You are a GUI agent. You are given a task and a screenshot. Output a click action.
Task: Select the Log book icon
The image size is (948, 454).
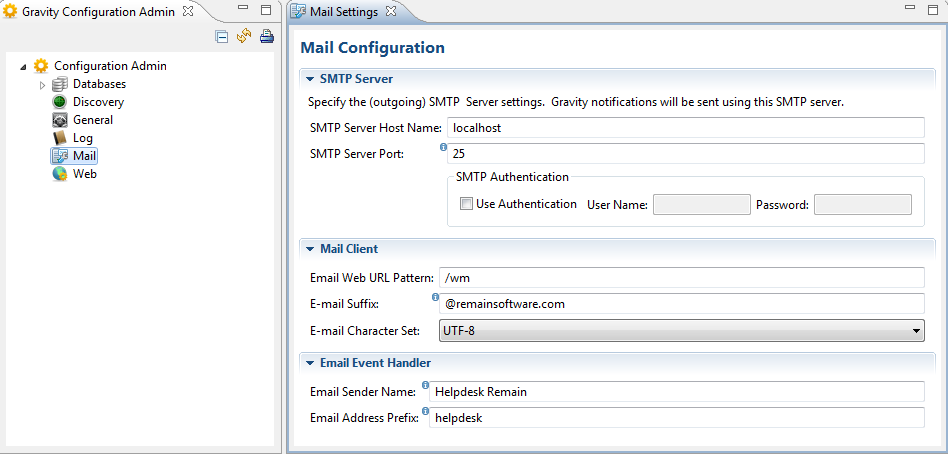59,138
